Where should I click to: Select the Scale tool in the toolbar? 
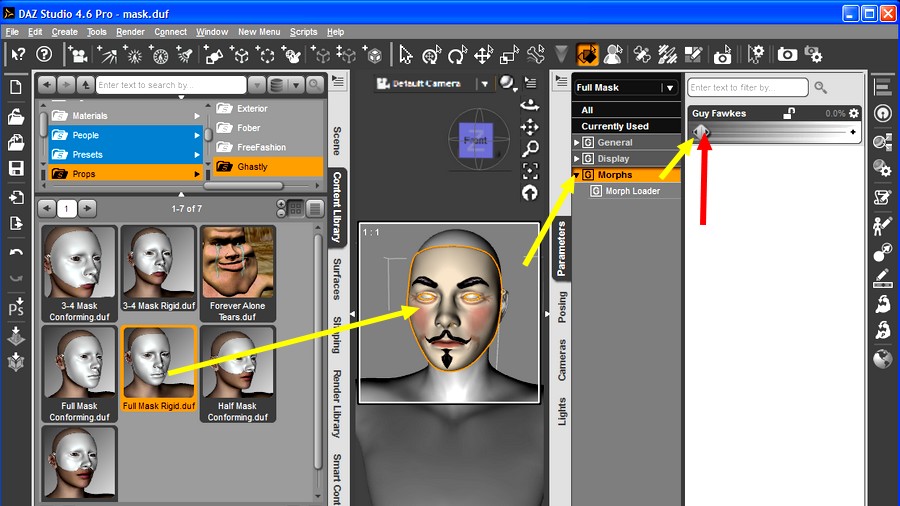coord(509,55)
